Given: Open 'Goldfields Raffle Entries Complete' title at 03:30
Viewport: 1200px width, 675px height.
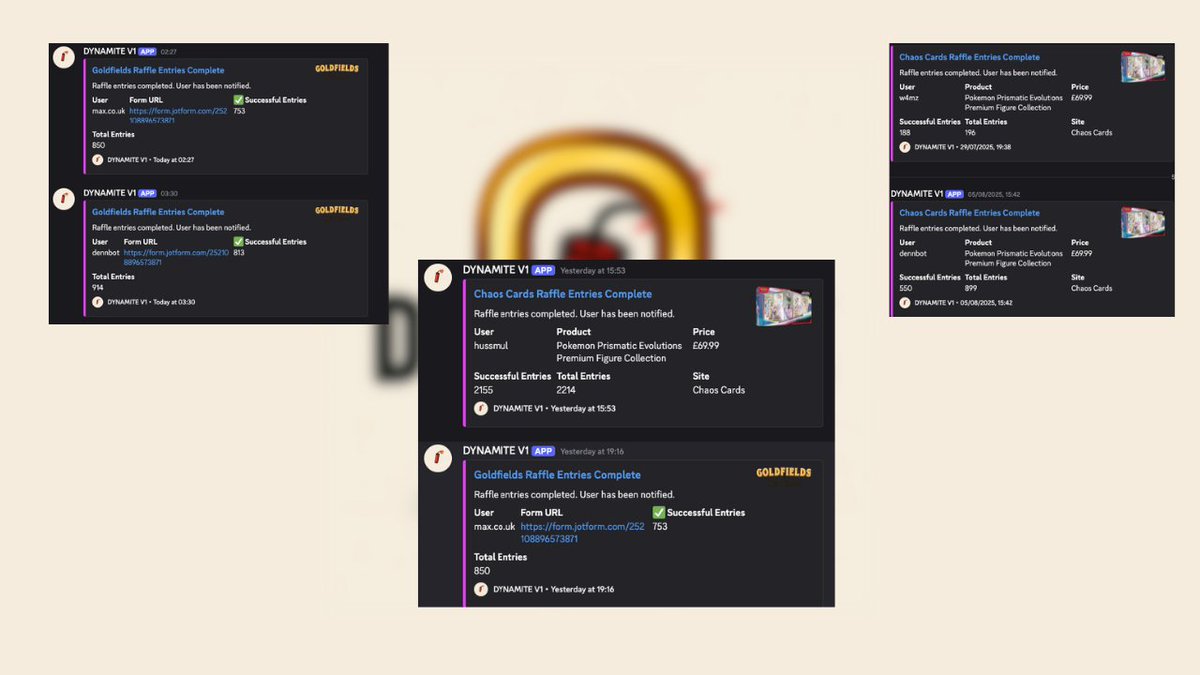Looking at the screenshot, I should point(158,212).
